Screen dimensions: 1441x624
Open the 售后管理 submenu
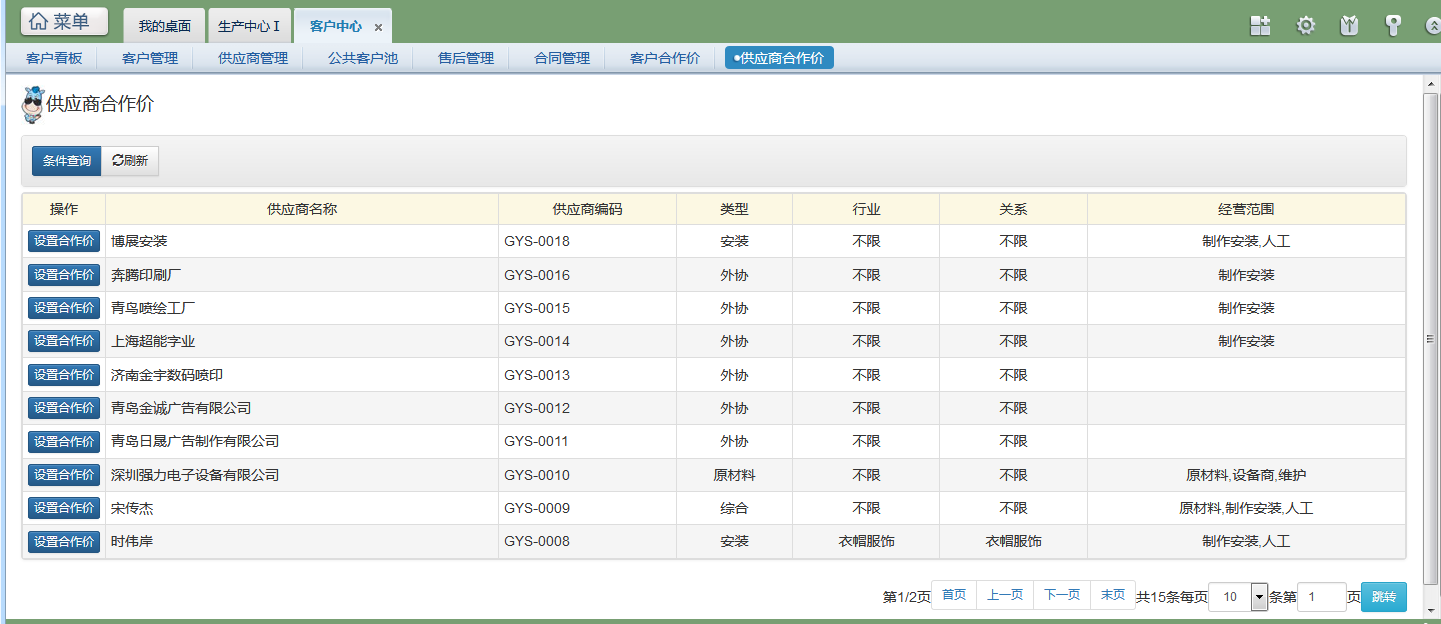click(466, 58)
